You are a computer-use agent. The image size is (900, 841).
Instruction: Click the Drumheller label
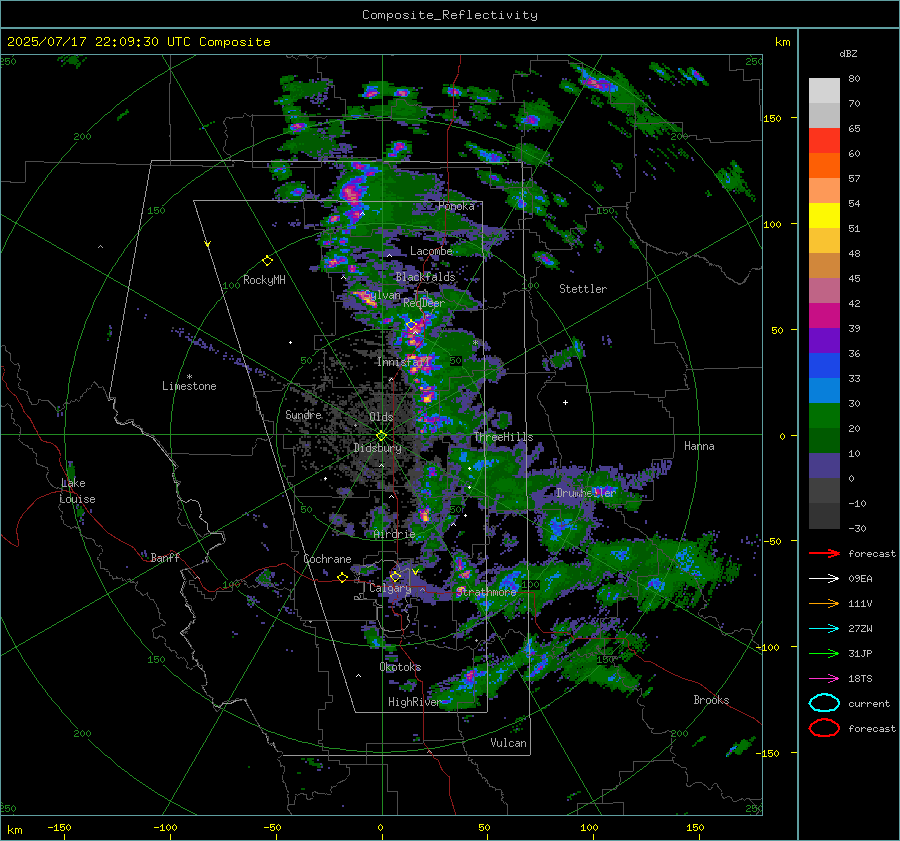pyautogui.click(x=585, y=493)
